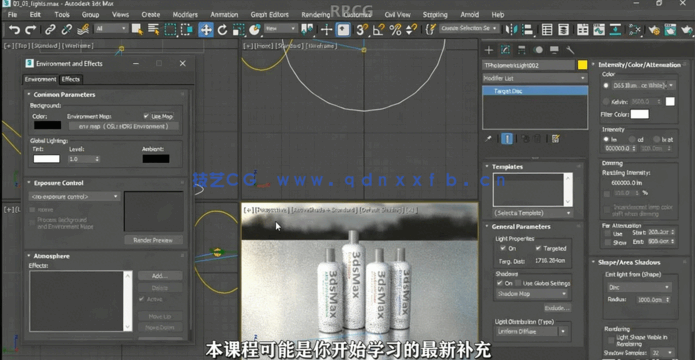Viewport: 695px width, 360px height.
Task: Toggle Window/Crossing selection mode
Action: click(187, 30)
